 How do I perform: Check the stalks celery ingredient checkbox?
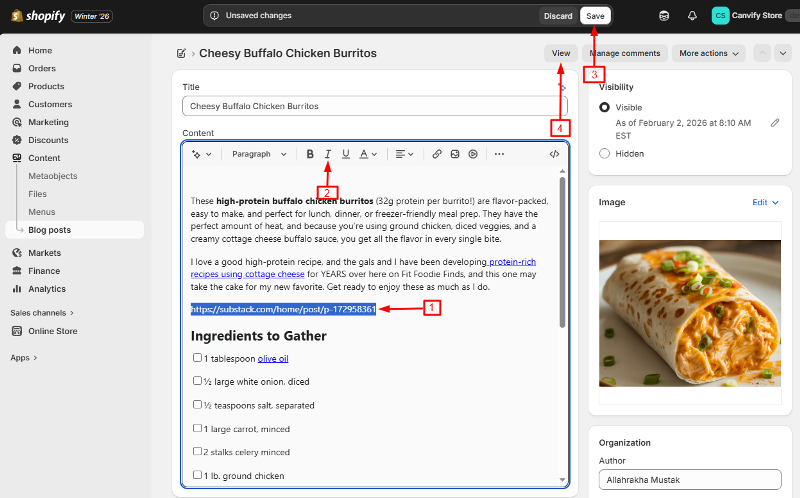(197, 451)
